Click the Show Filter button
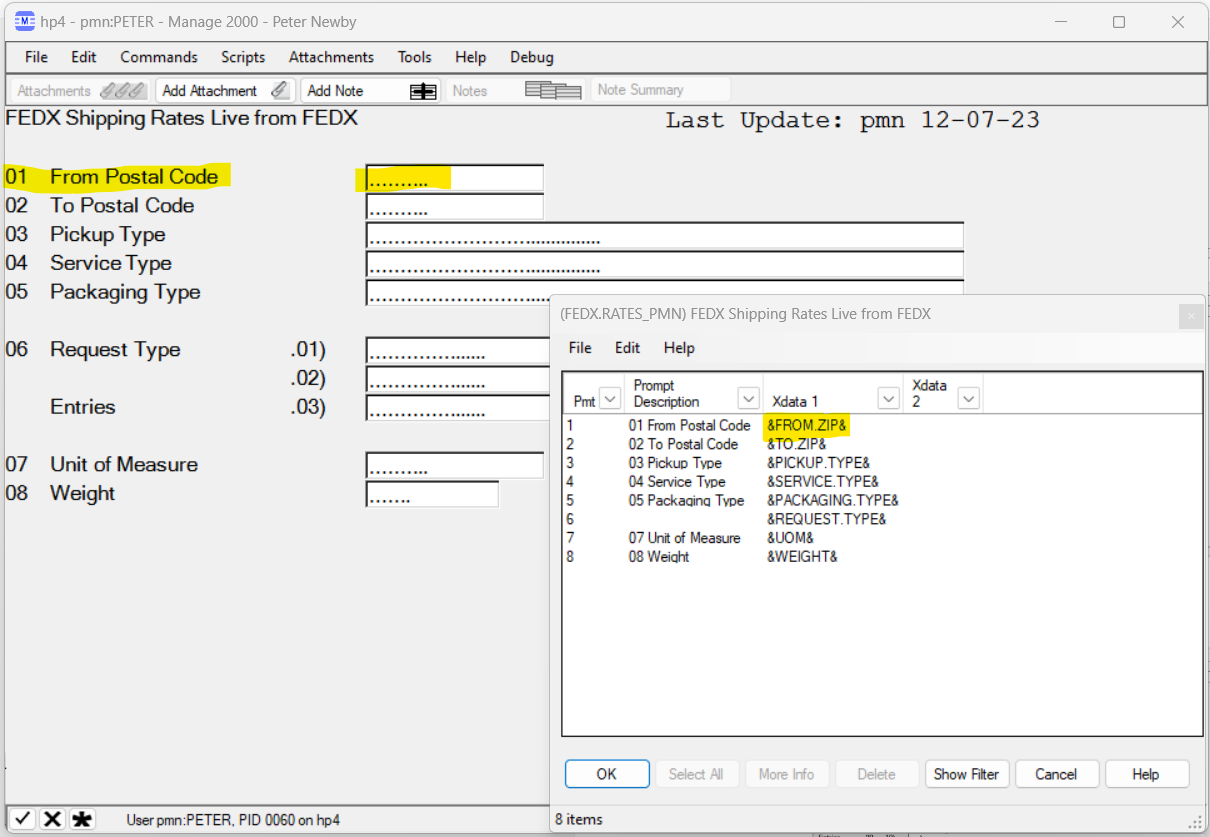Image resolution: width=1210 pixels, height=837 pixels. click(966, 774)
